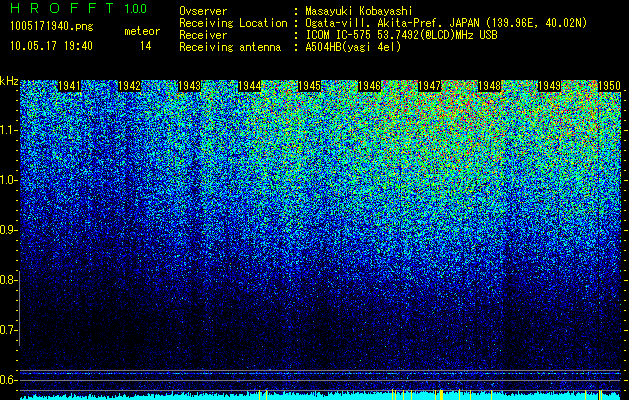Click the 1943 time marker
Viewport: 629px width, 400px height.
[x=189, y=86]
